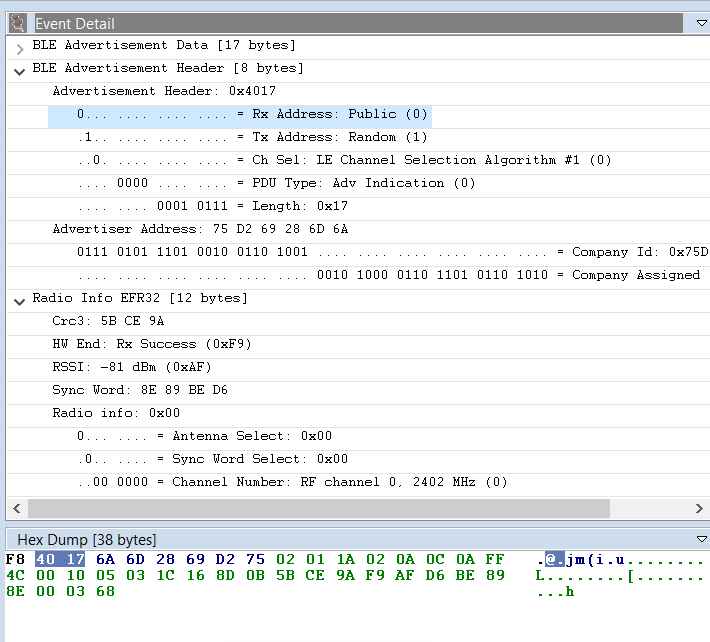Image resolution: width=710 pixels, height=642 pixels.
Task: Open the Event Detail panel dropdown arrow
Action: [x=700, y=22]
